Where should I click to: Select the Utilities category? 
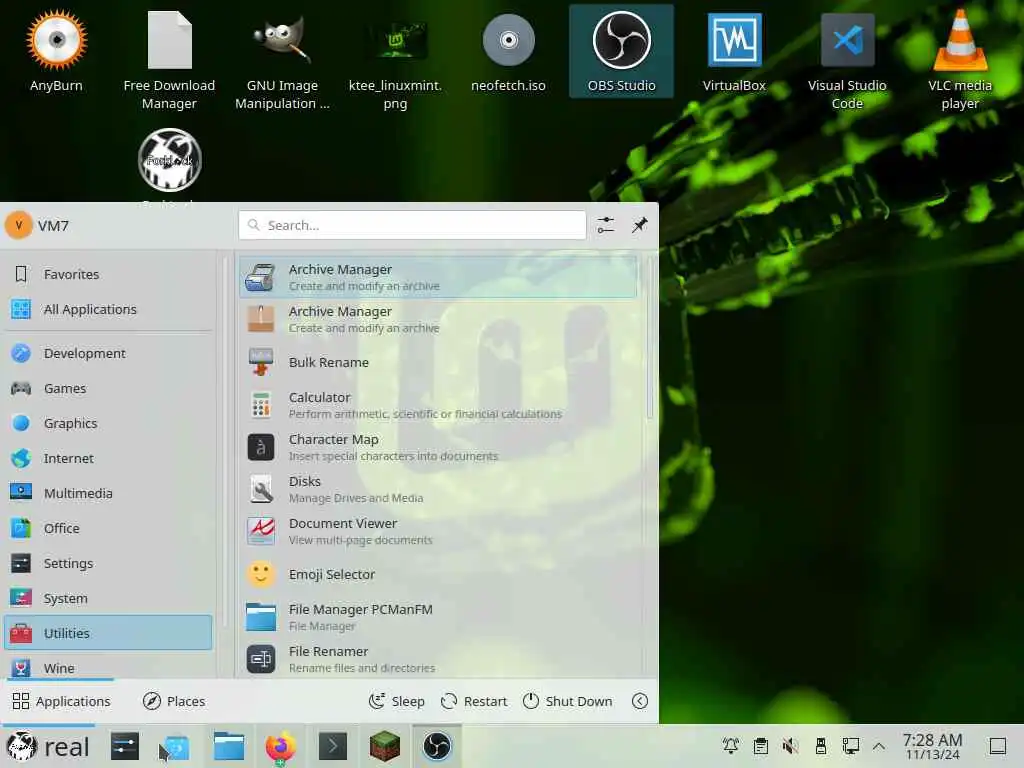tap(108, 633)
